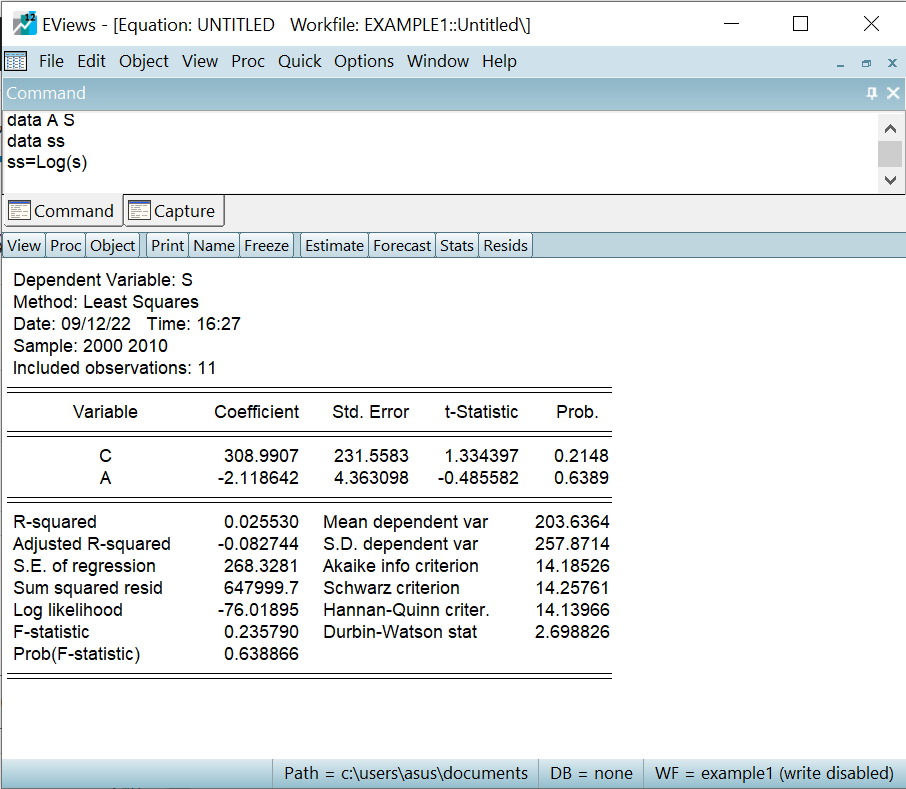This screenshot has width=906, height=789.
Task: Close the inner equation window
Action: pos(892,63)
